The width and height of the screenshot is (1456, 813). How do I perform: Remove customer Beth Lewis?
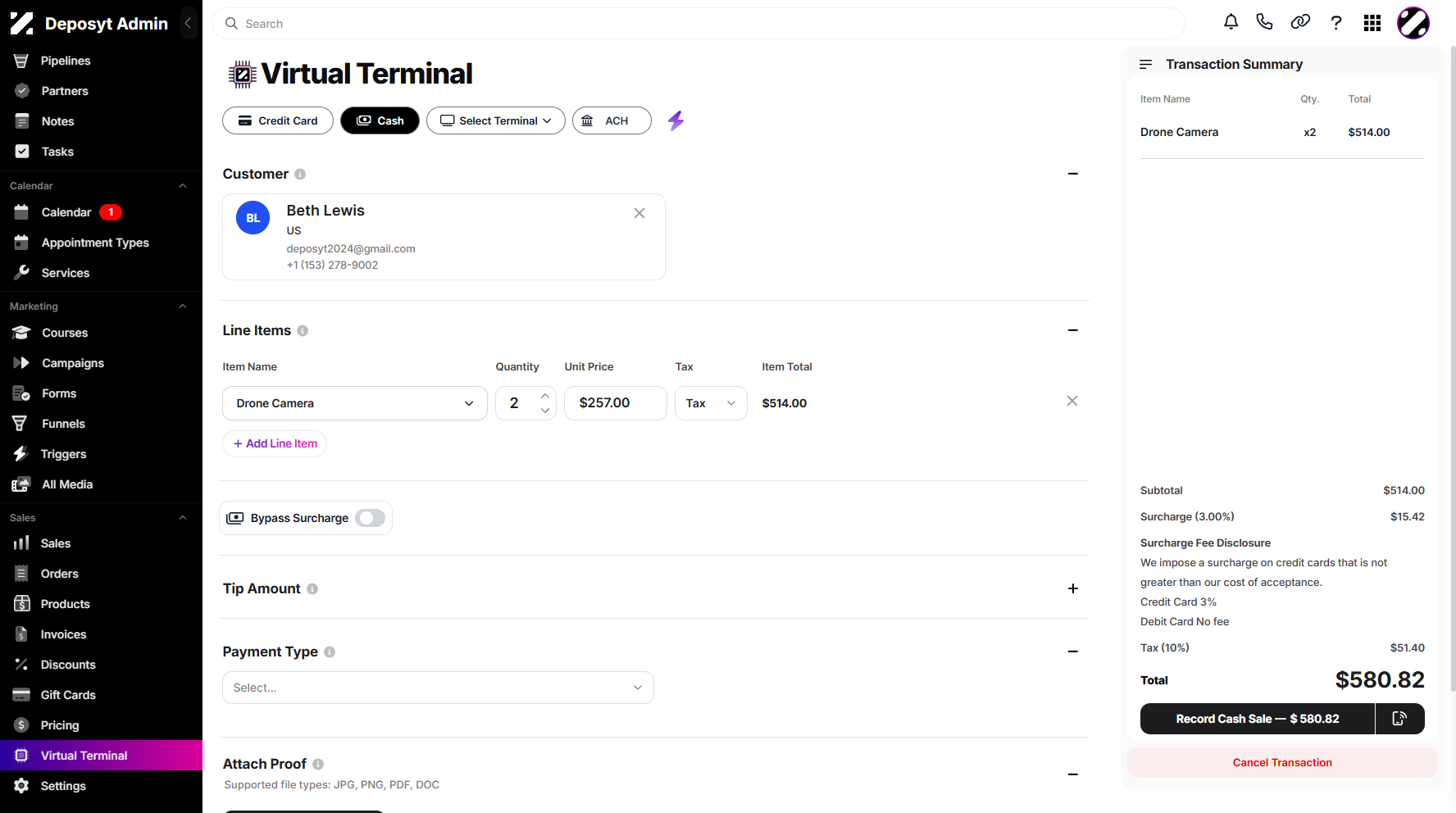pos(639,213)
